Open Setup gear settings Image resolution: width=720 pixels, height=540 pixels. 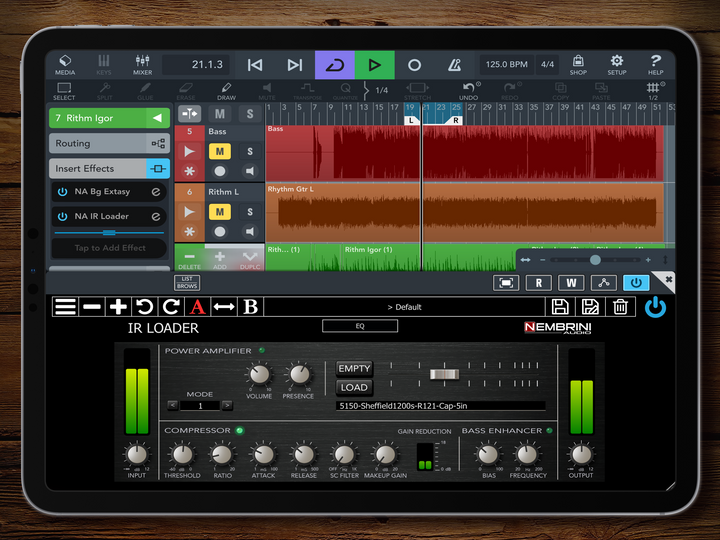617,65
